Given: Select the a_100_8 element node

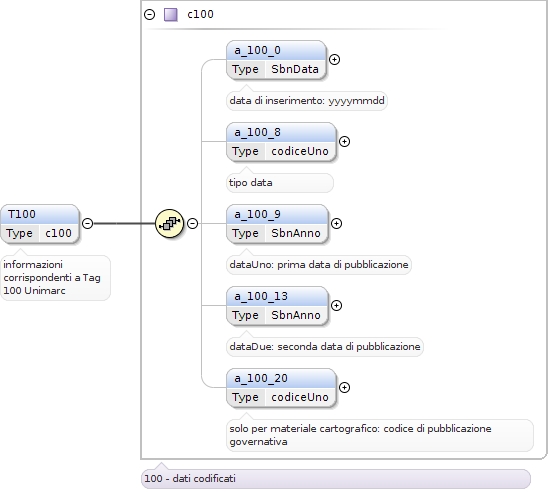Looking at the screenshot, I should (281, 142).
